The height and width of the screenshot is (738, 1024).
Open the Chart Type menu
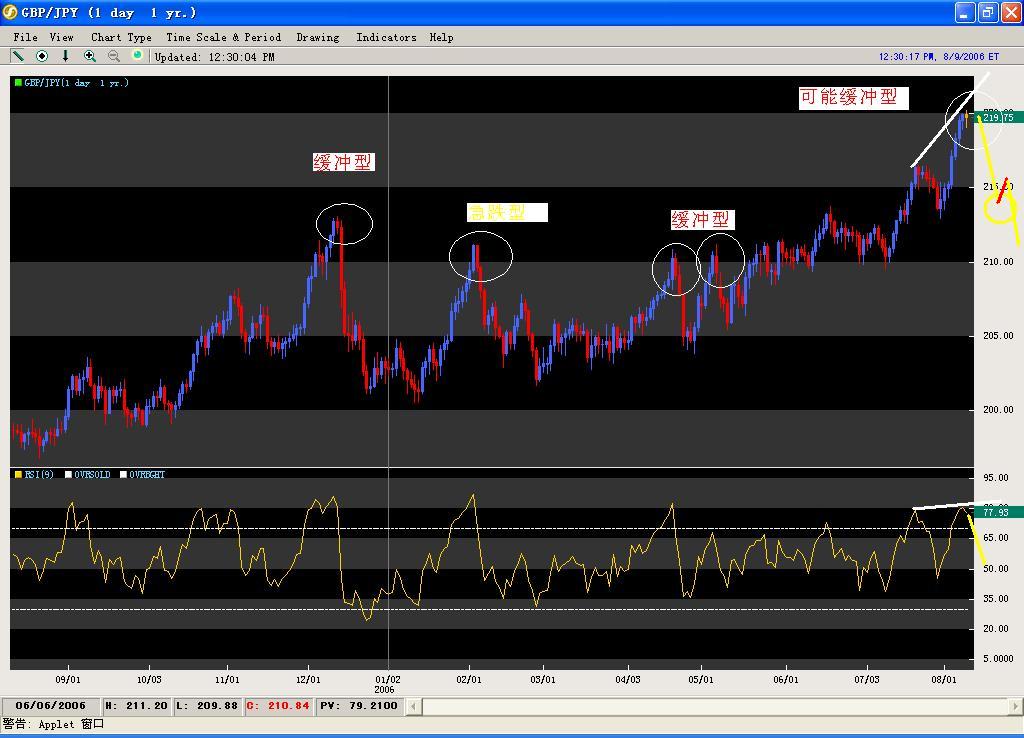click(x=121, y=37)
